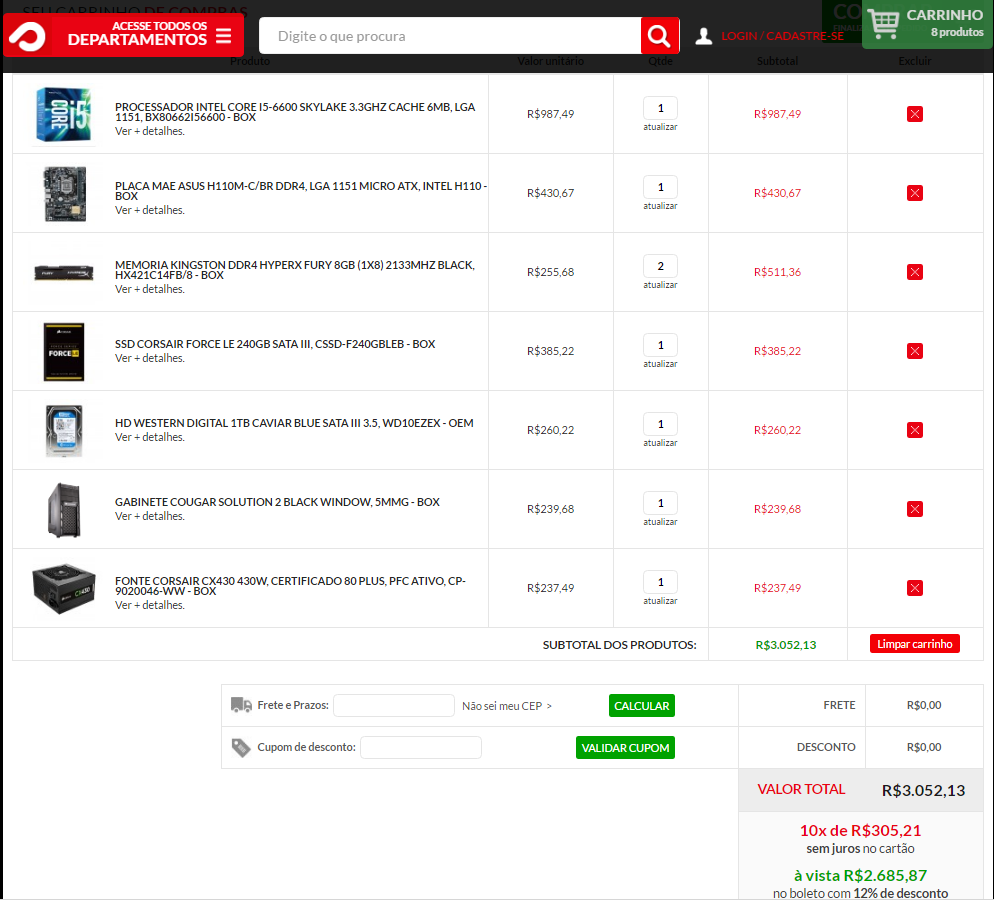Click the product name 'PROCESSADOR INTEL CORE I5-6600 SKYLAKE'
Image resolution: width=994 pixels, height=900 pixels.
point(295,112)
